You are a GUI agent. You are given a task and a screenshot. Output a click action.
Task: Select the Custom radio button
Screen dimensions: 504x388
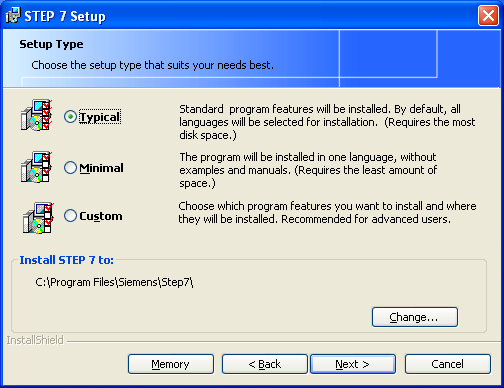(70, 216)
